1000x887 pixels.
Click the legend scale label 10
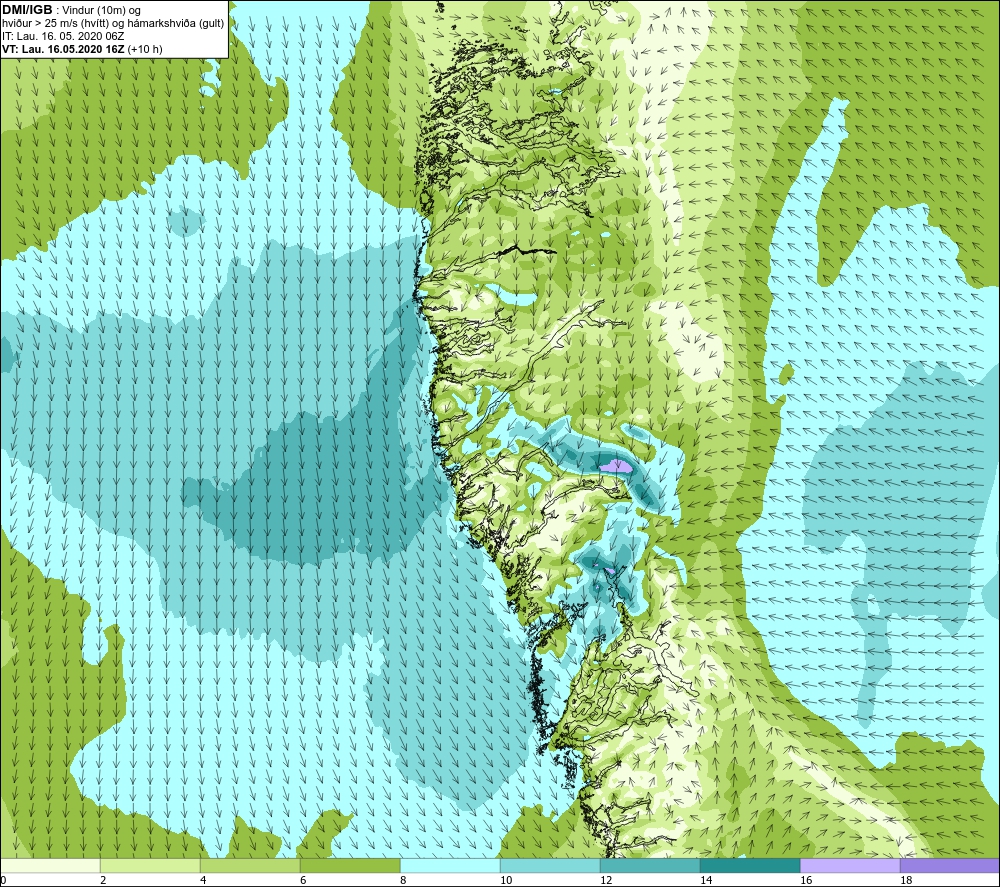[506, 881]
